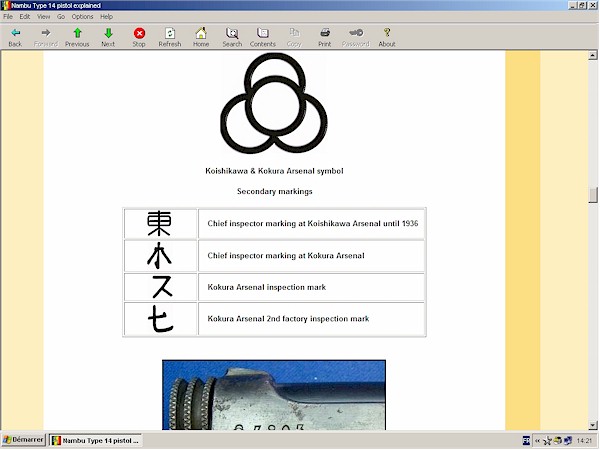Open the File menu
Viewport: 600px width, 450px height.
point(8,17)
